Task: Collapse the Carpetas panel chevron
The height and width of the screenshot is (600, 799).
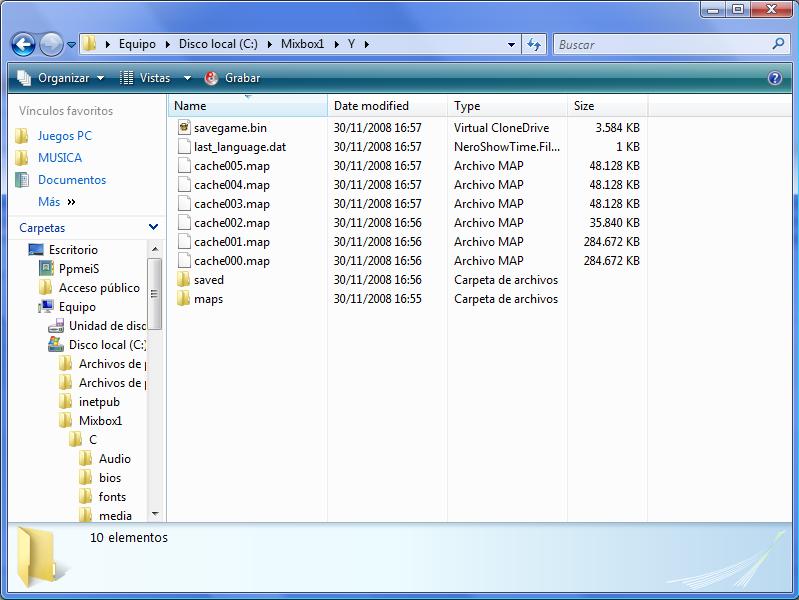Action: [x=153, y=228]
